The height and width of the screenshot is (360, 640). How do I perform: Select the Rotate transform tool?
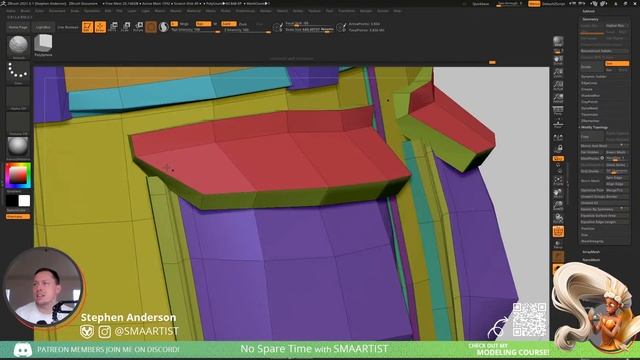point(138,27)
